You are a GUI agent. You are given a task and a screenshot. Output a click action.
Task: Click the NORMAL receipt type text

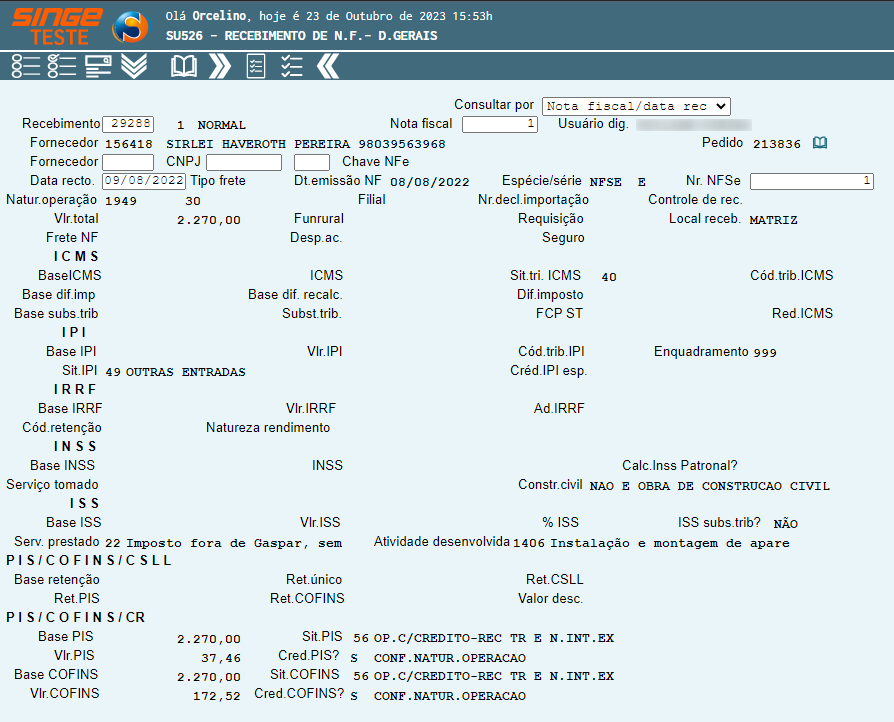pyautogui.click(x=221, y=125)
